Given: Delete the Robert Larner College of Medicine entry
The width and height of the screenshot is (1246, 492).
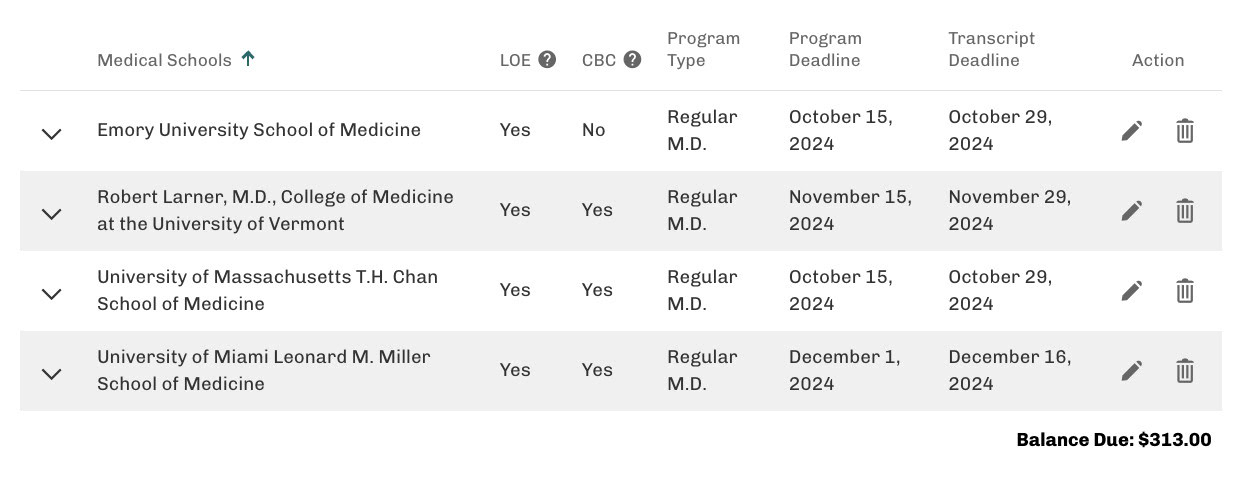Looking at the screenshot, I should (x=1184, y=211).
